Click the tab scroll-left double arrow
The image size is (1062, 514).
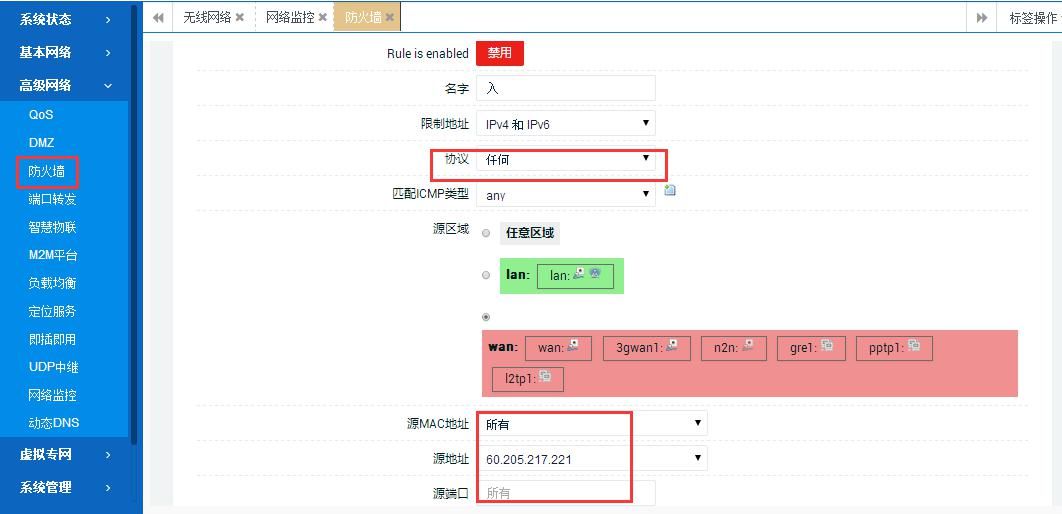158,18
